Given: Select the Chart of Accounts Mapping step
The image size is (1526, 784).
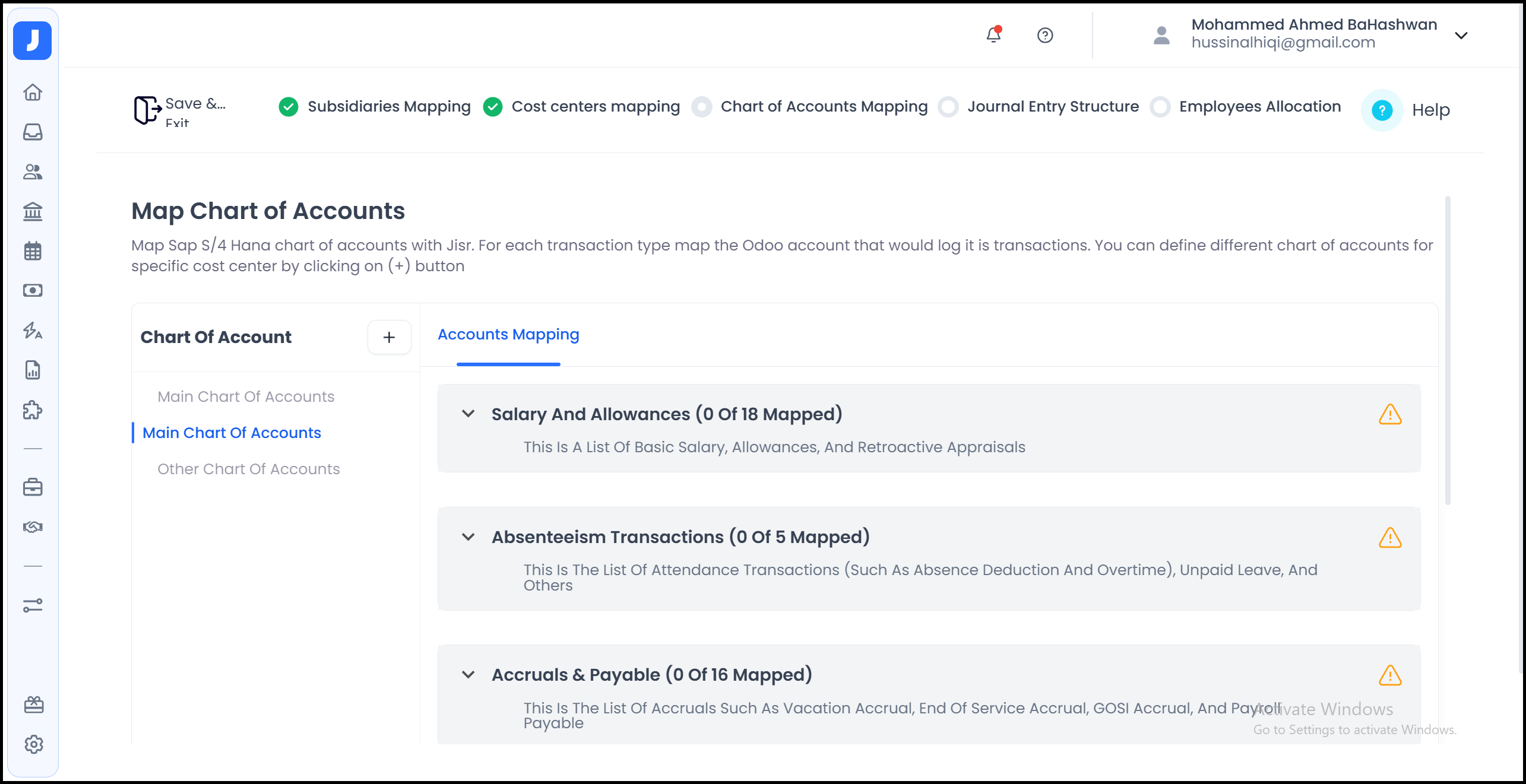Looking at the screenshot, I should [824, 107].
